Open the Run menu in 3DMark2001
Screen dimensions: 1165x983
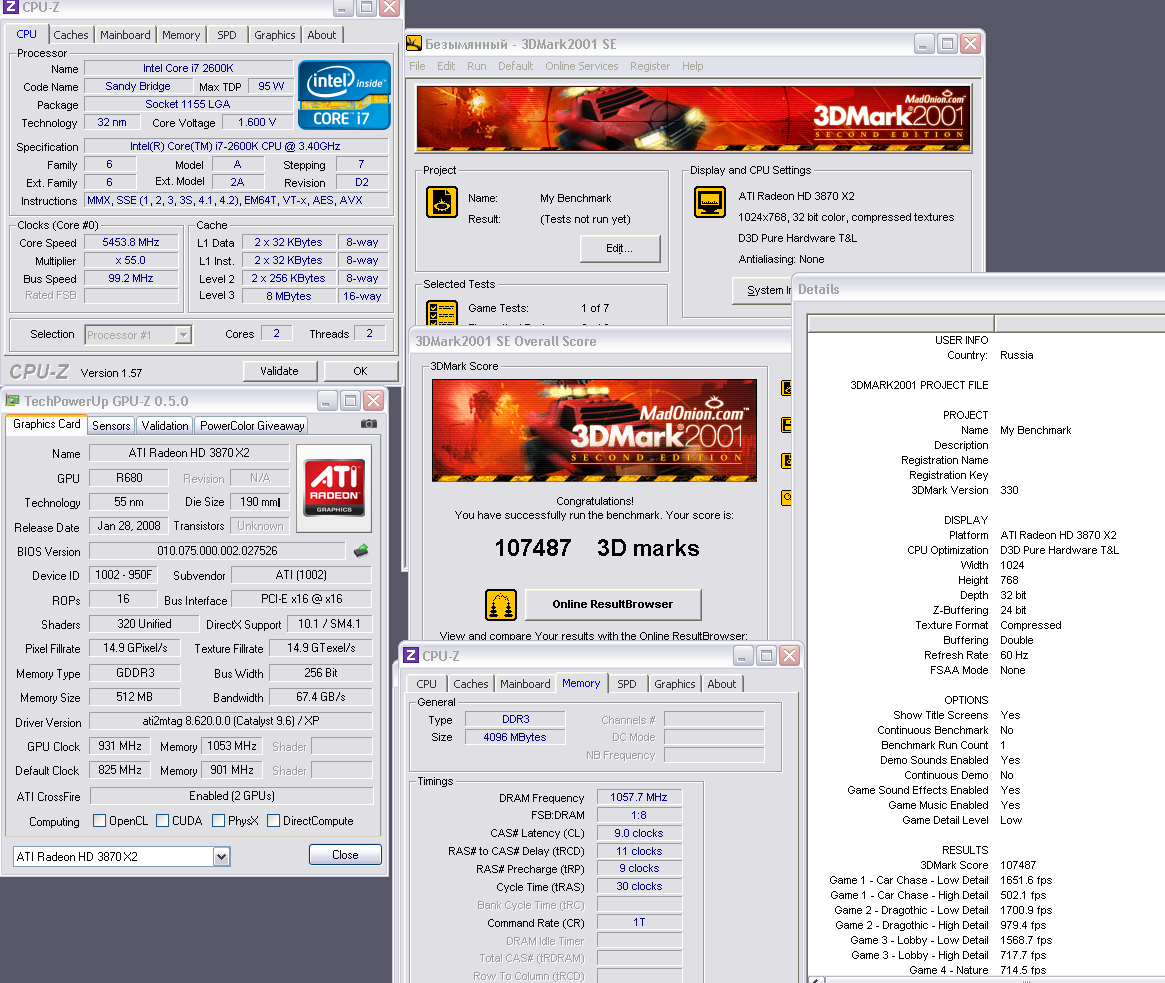click(476, 66)
